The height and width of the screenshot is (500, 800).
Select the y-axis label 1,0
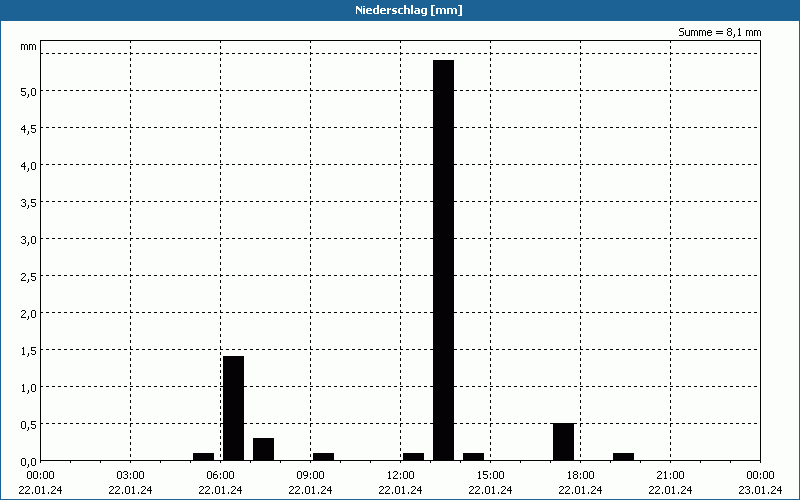click(x=29, y=387)
